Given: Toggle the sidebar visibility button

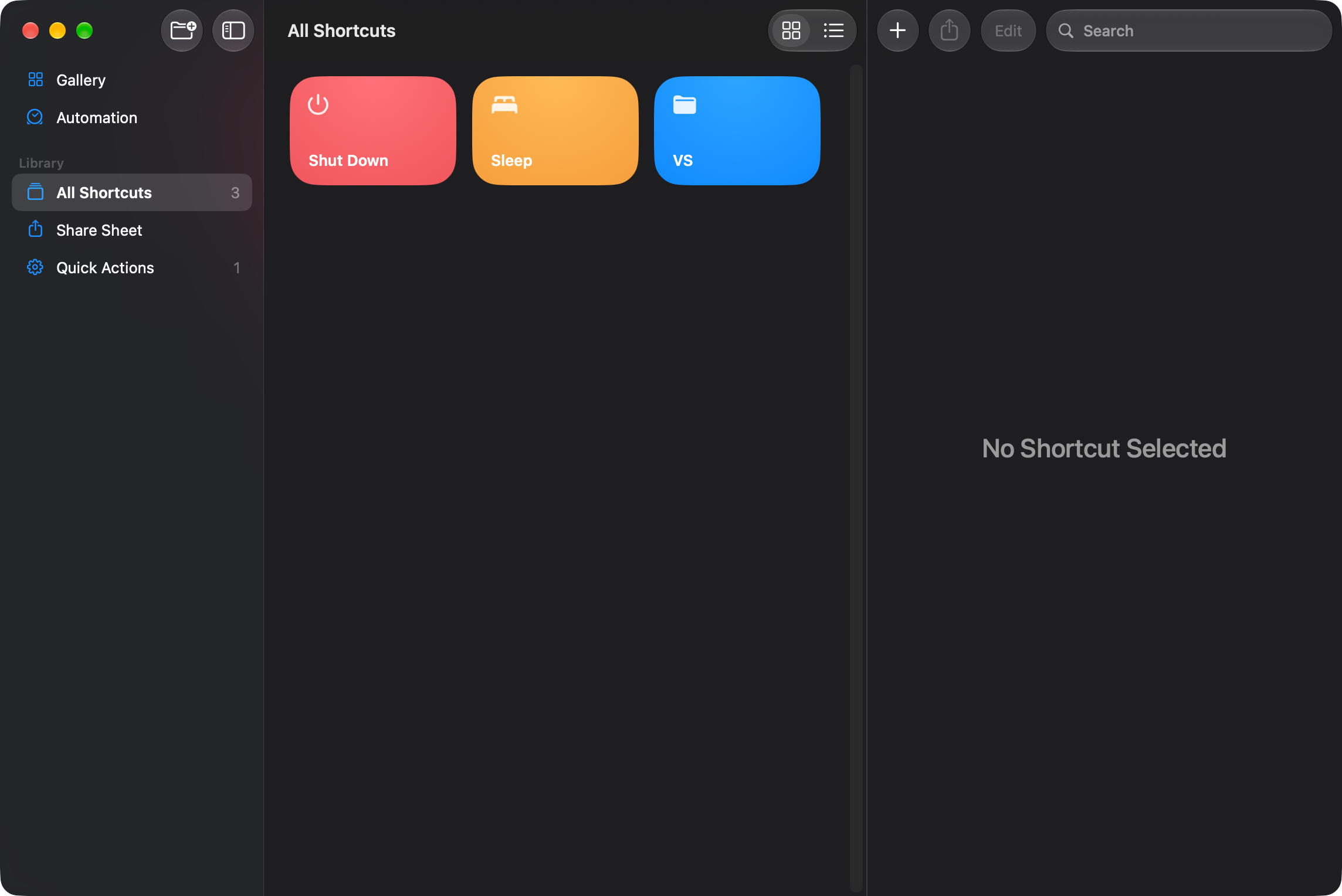Looking at the screenshot, I should tap(233, 30).
